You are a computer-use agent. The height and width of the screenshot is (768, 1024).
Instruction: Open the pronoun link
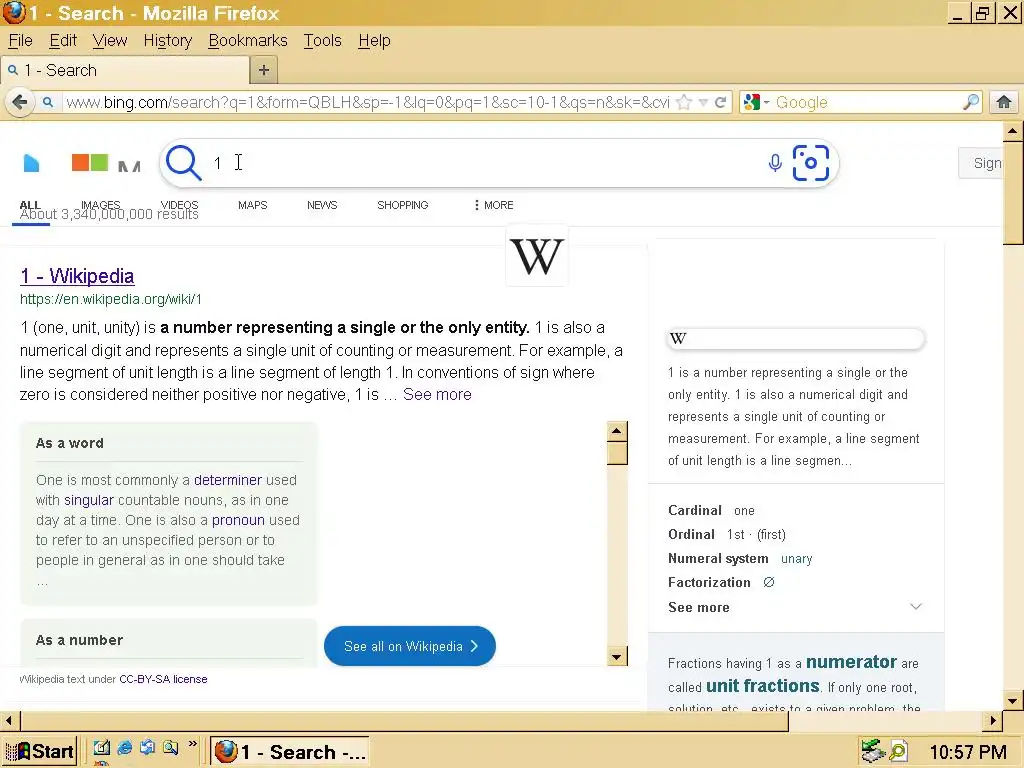click(238, 520)
